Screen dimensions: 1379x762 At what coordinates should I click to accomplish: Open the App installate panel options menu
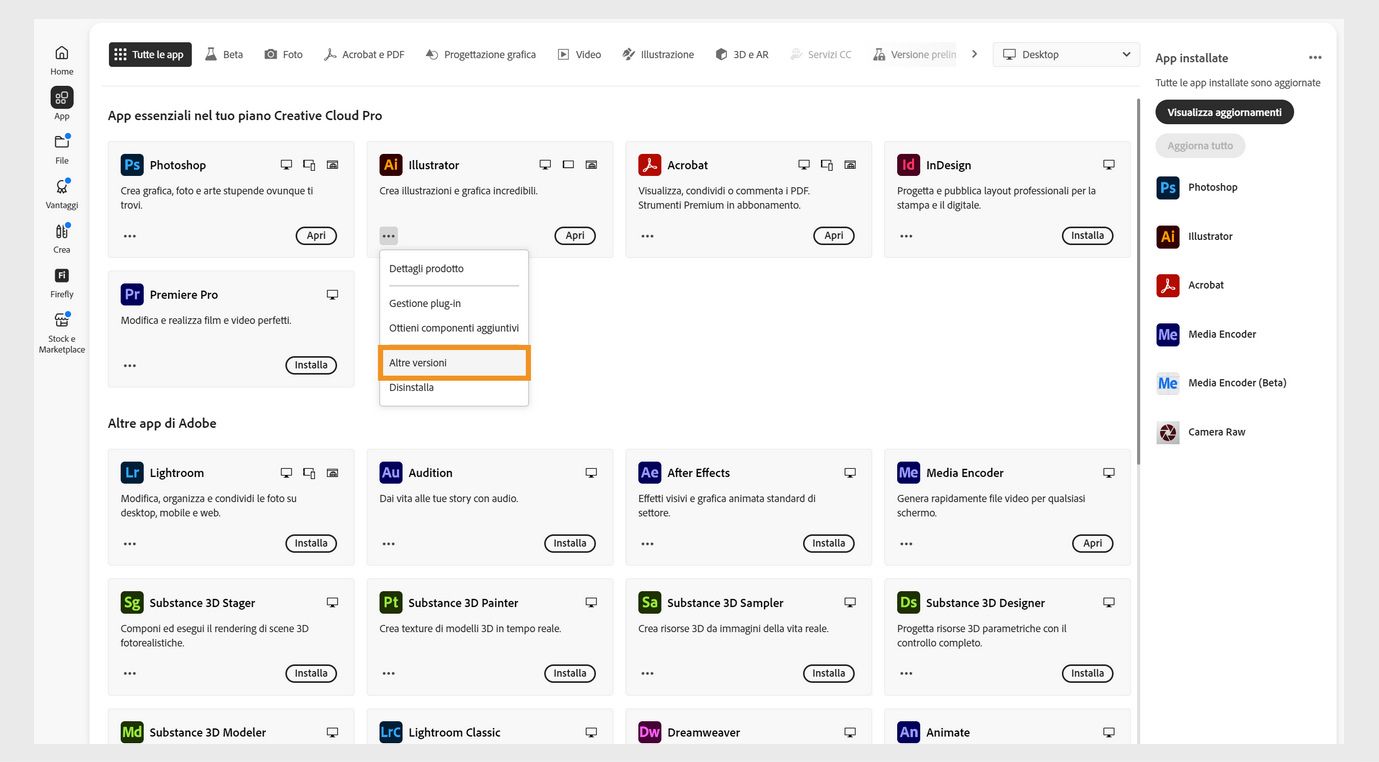click(x=1315, y=58)
